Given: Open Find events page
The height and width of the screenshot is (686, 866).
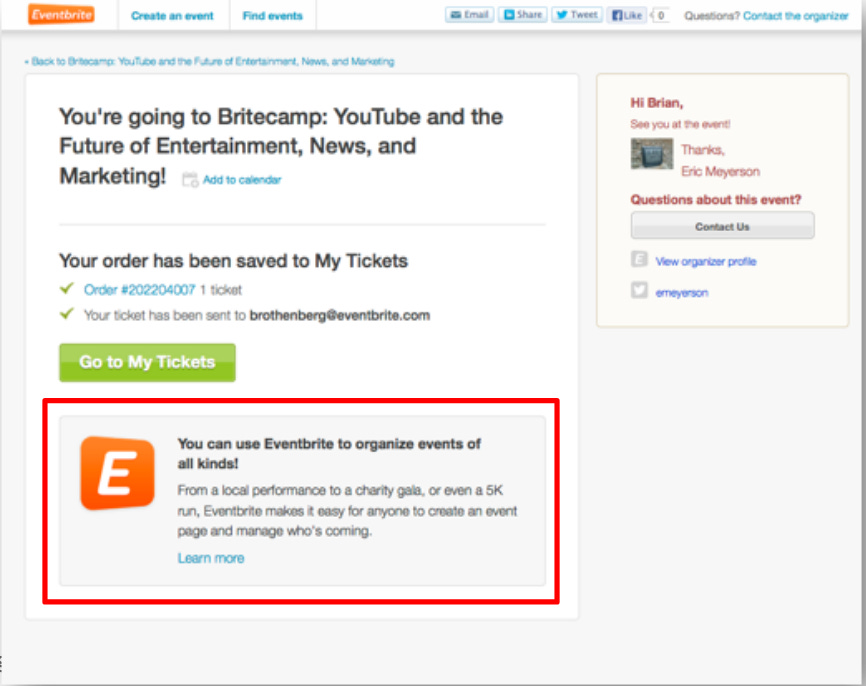Looking at the screenshot, I should 273,16.
